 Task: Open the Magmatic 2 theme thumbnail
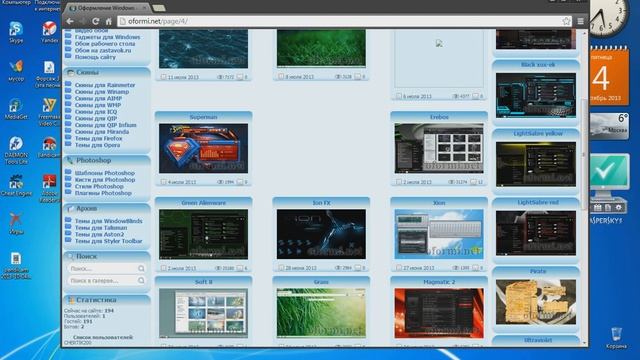pos(439,313)
